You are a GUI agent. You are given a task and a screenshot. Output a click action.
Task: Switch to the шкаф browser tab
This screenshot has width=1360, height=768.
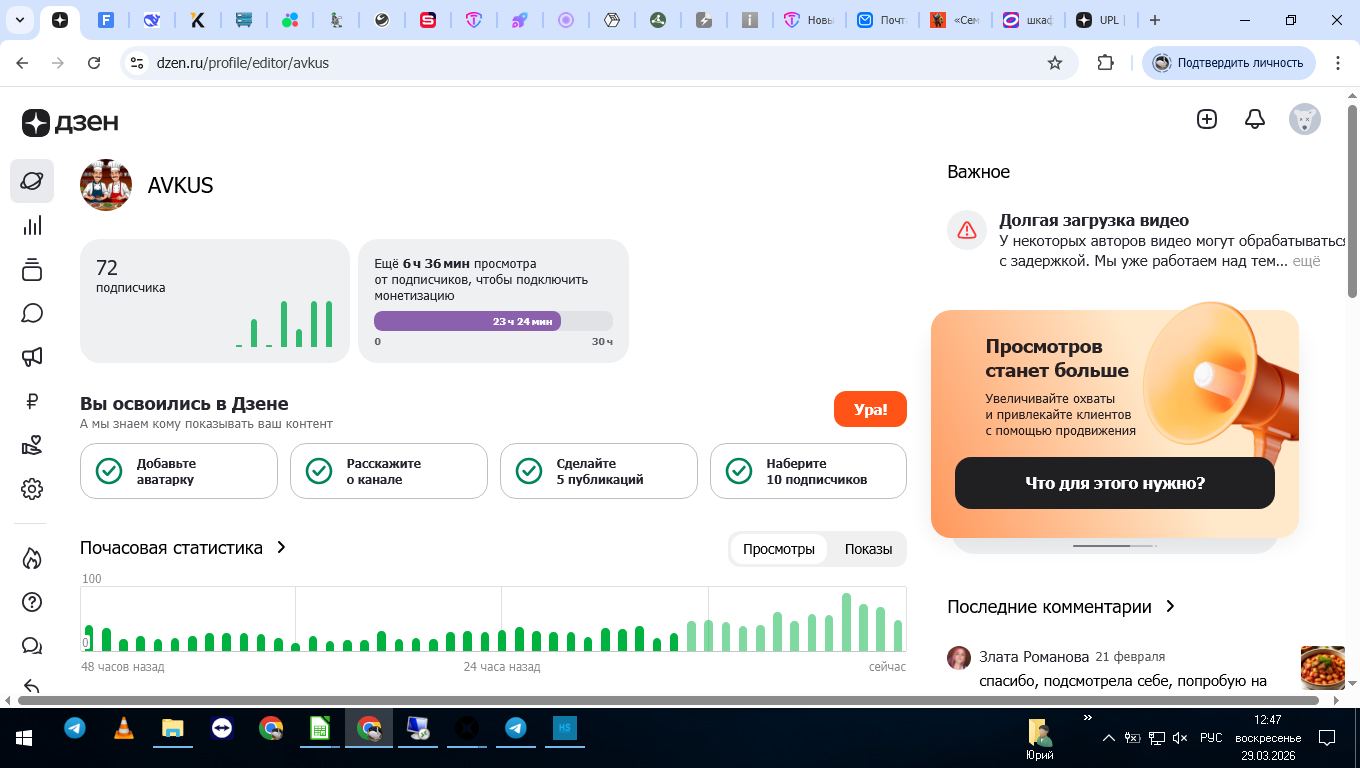[1028, 20]
